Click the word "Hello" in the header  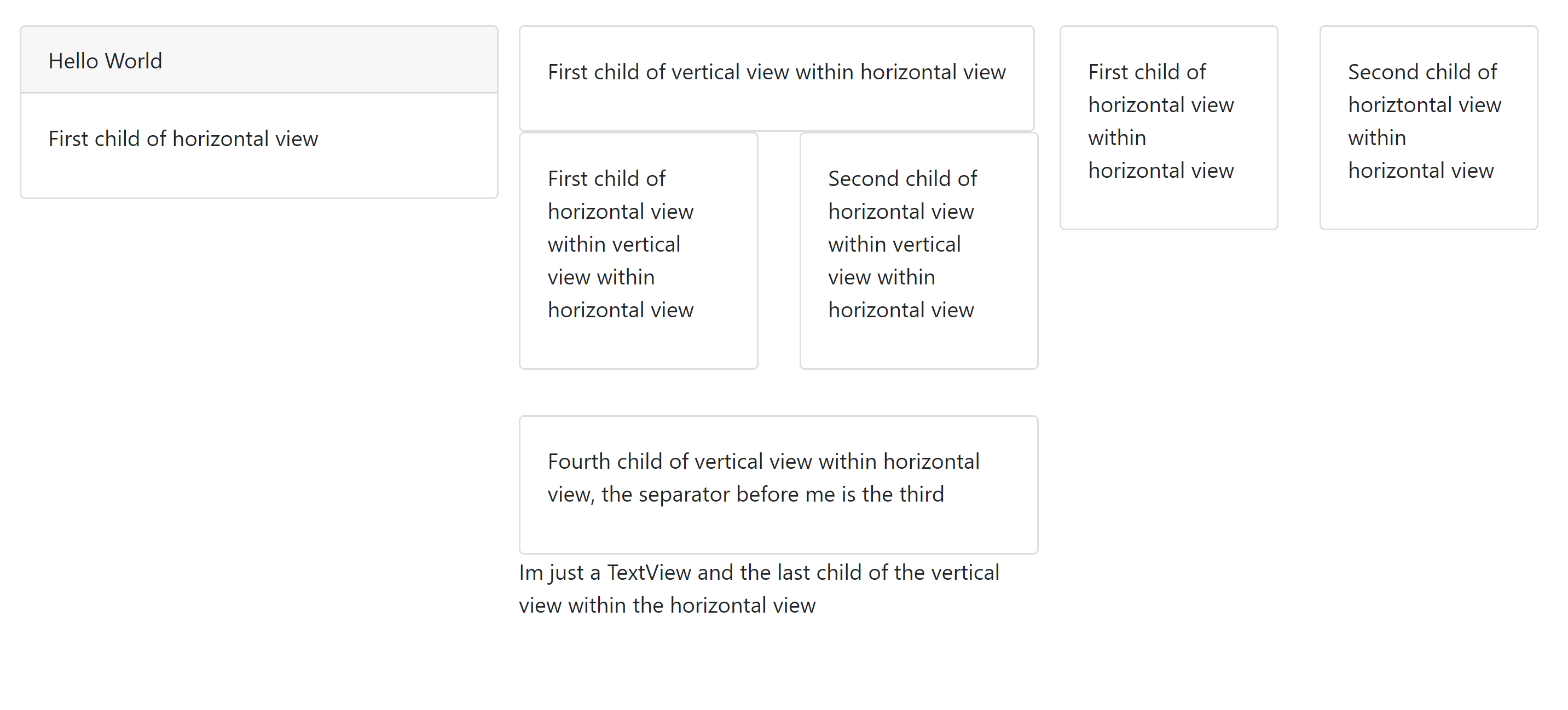point(73,61)
